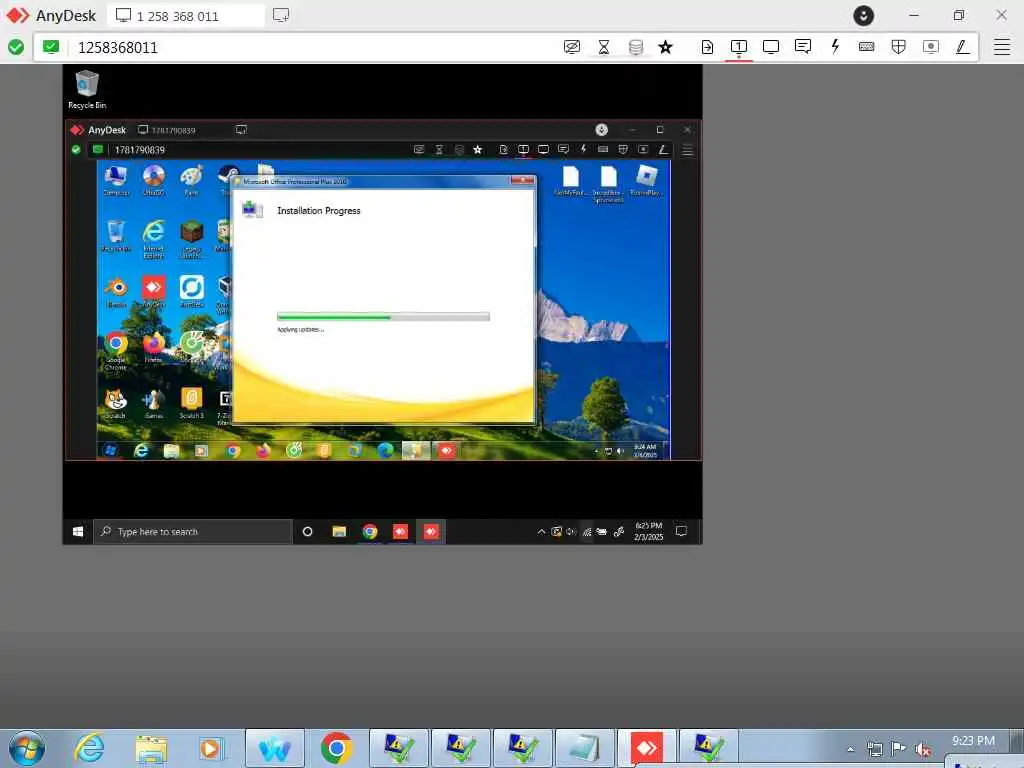Open outer AnyDesk hamburger main menu

[x=1002, y=47]
